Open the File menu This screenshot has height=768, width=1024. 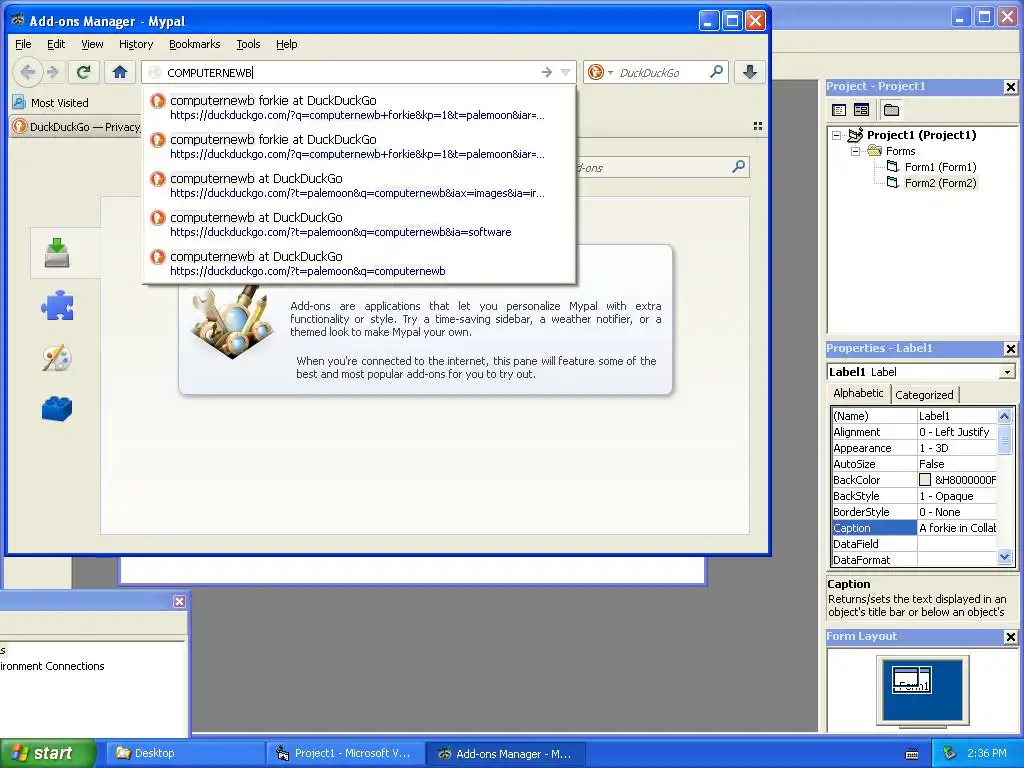point(23,44)
